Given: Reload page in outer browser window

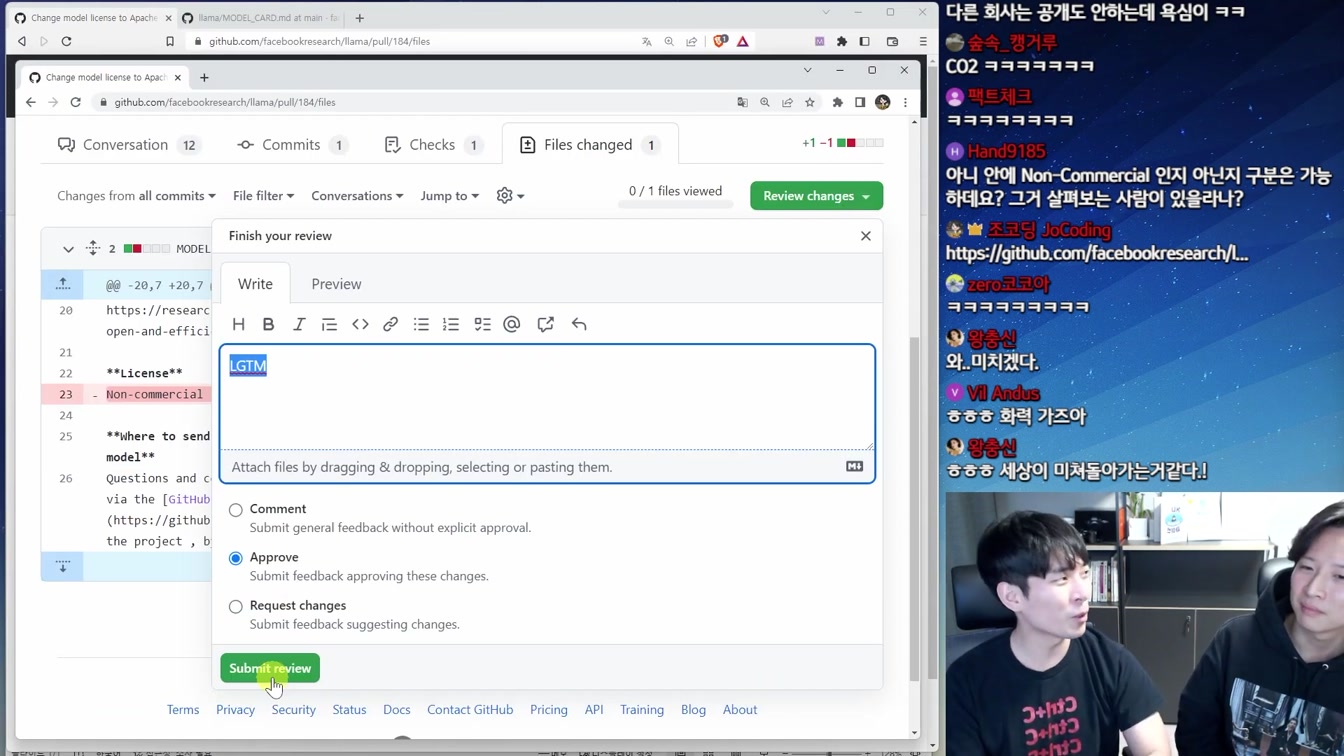Looking at the screenshot, I should (66, 41).
